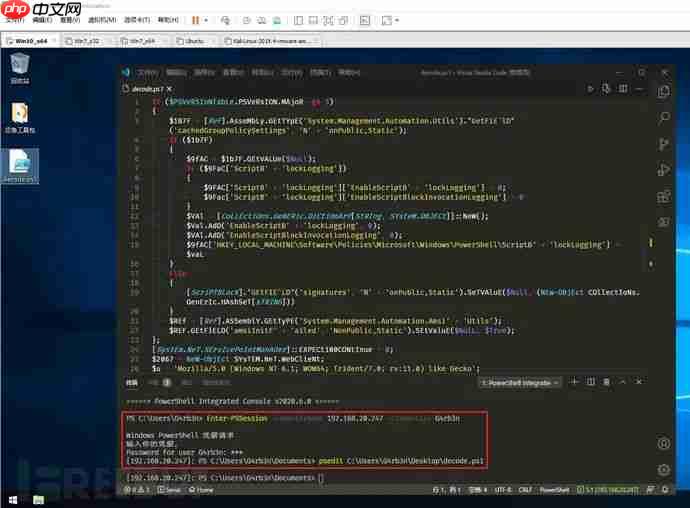The width and height of the screenshot is (690, 508).
Task: Select the decode.ps1 file on the desktop
Action: click(x=20, y=166)
